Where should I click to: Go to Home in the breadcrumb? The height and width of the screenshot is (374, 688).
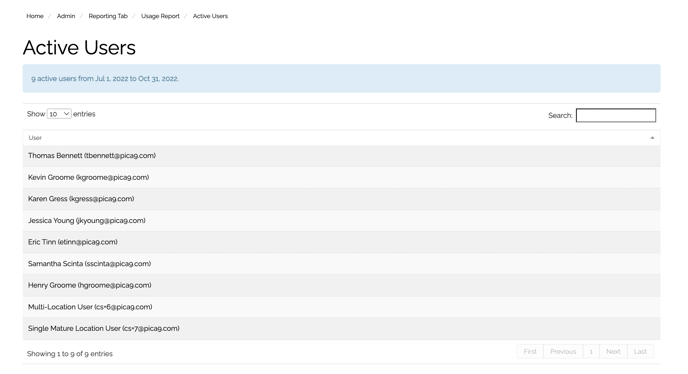[35, 16]
